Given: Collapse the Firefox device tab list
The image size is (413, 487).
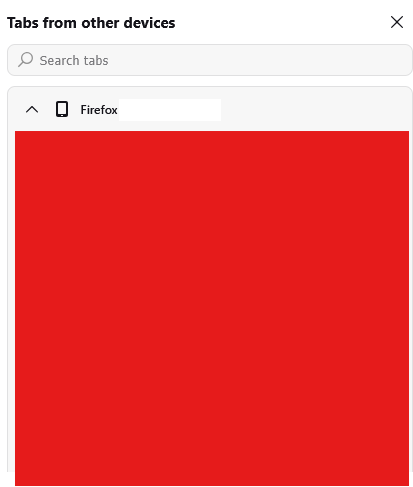Looking at the screenshot, I should pos(32,109).
